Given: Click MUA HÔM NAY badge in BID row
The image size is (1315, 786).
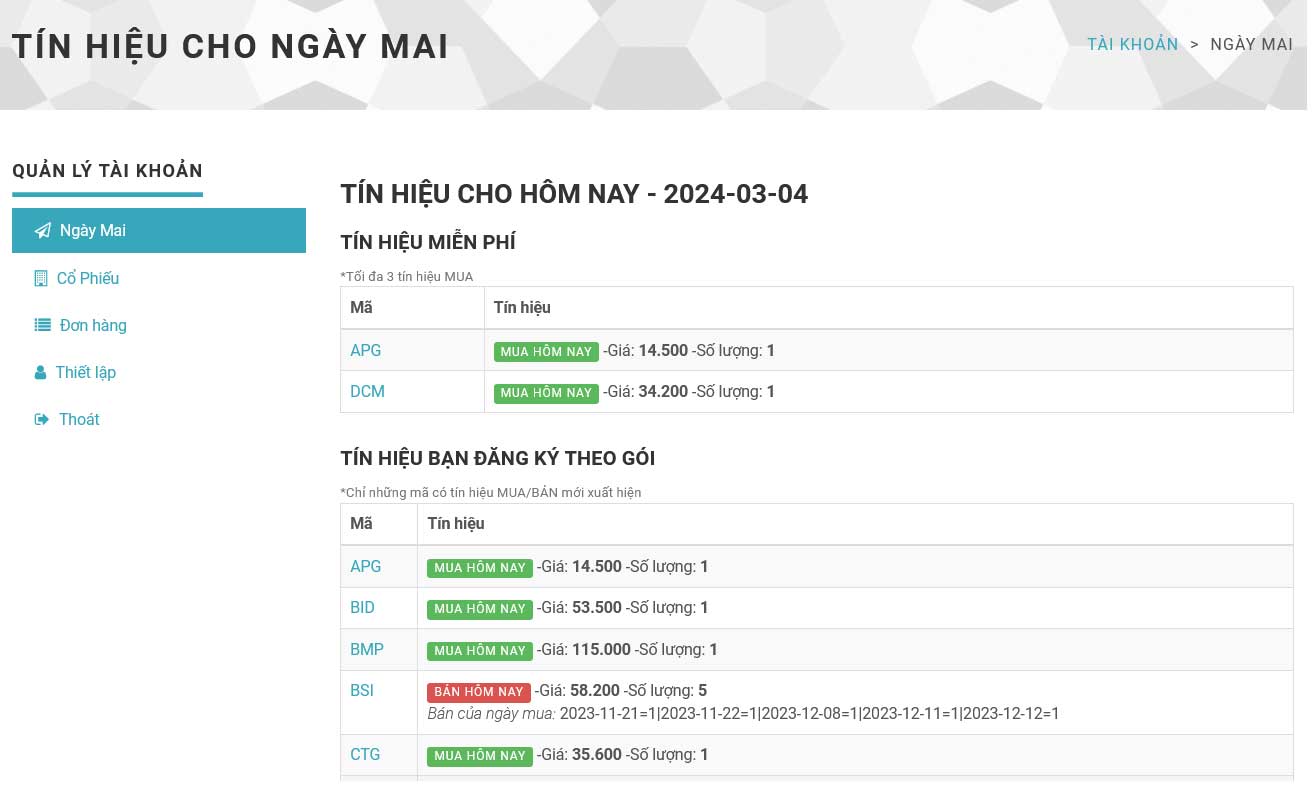Looking at the screenshot, I should pyautogui.click(x=480, y=608).
